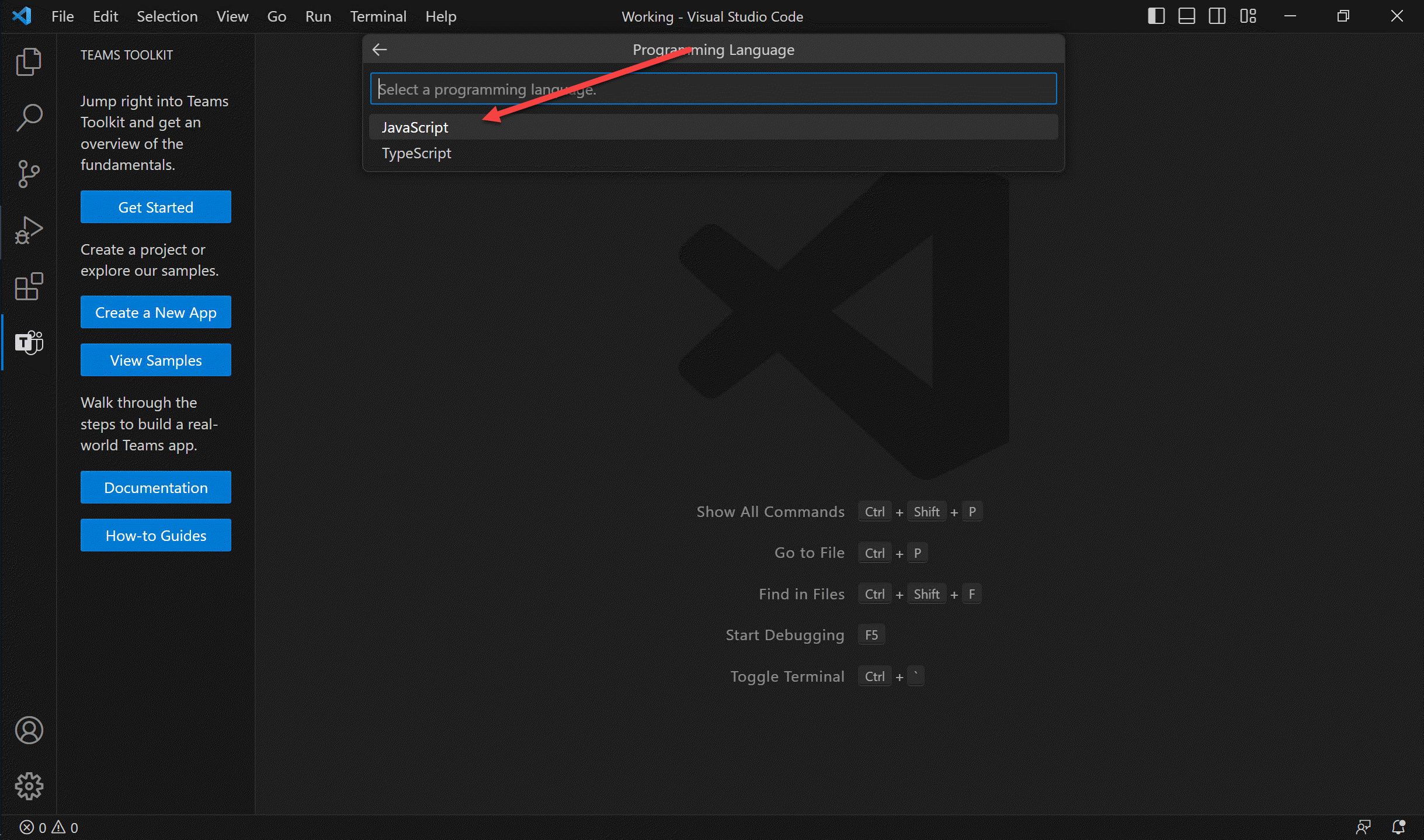Focus the Select a programming language input

(x=713, y=89)
